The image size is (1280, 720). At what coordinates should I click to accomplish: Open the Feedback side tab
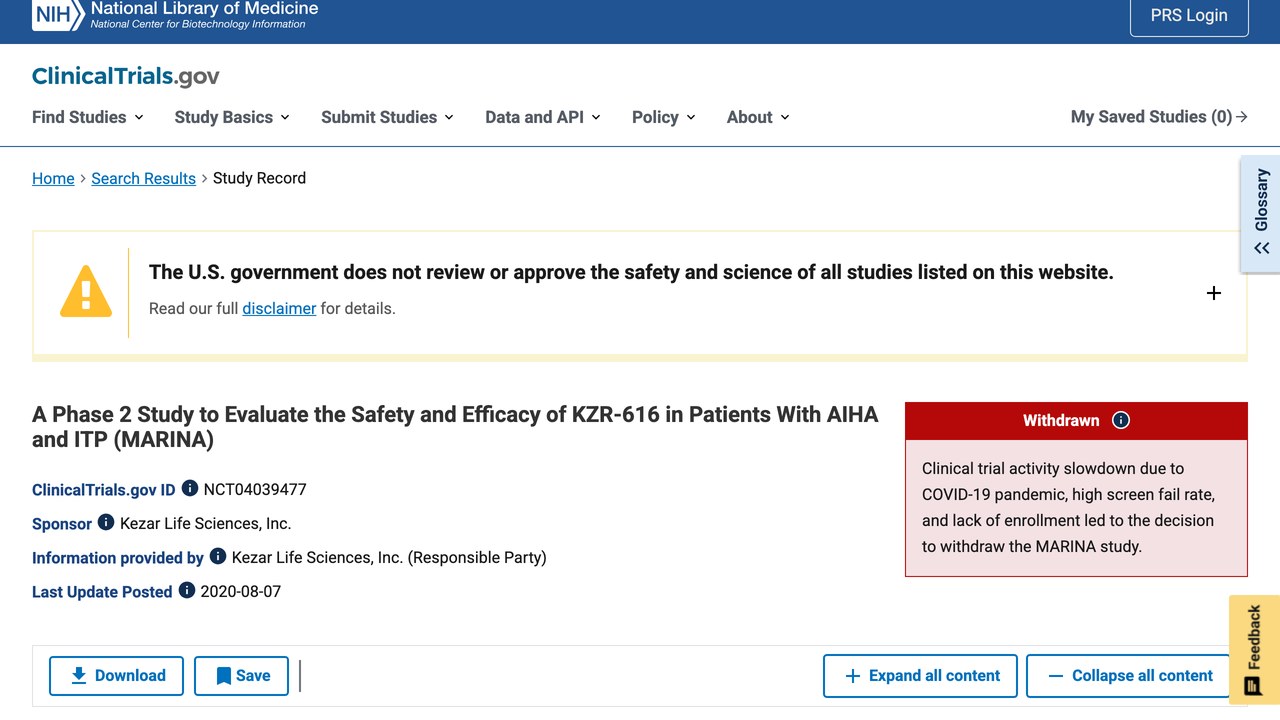point(1255,650)
